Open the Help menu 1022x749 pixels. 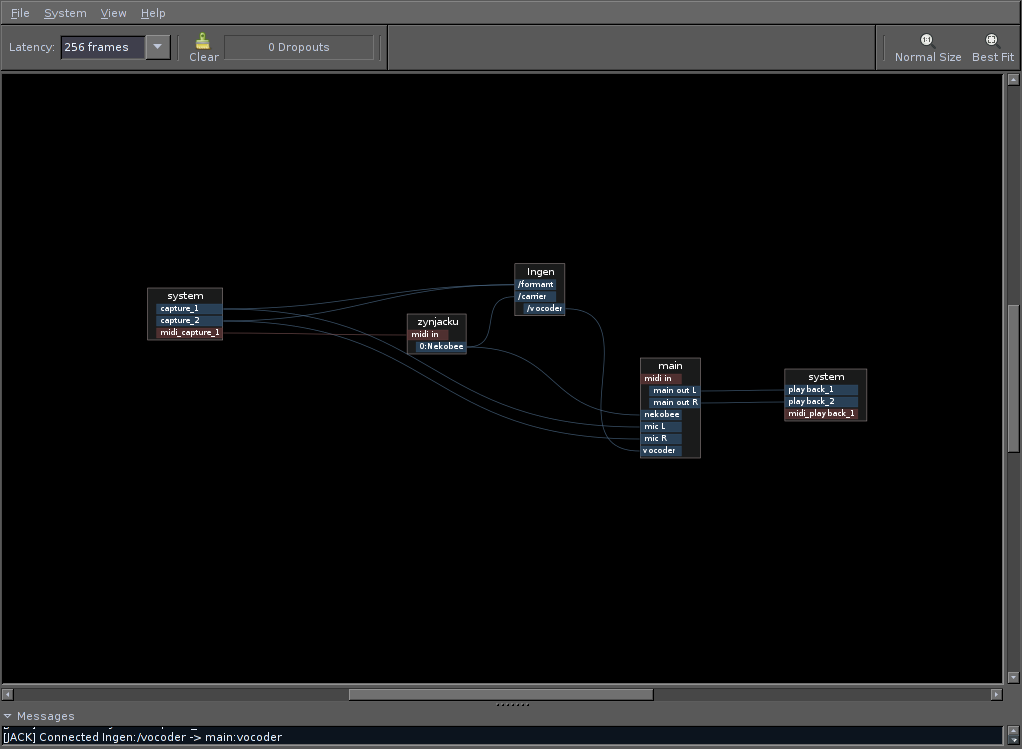153,13
